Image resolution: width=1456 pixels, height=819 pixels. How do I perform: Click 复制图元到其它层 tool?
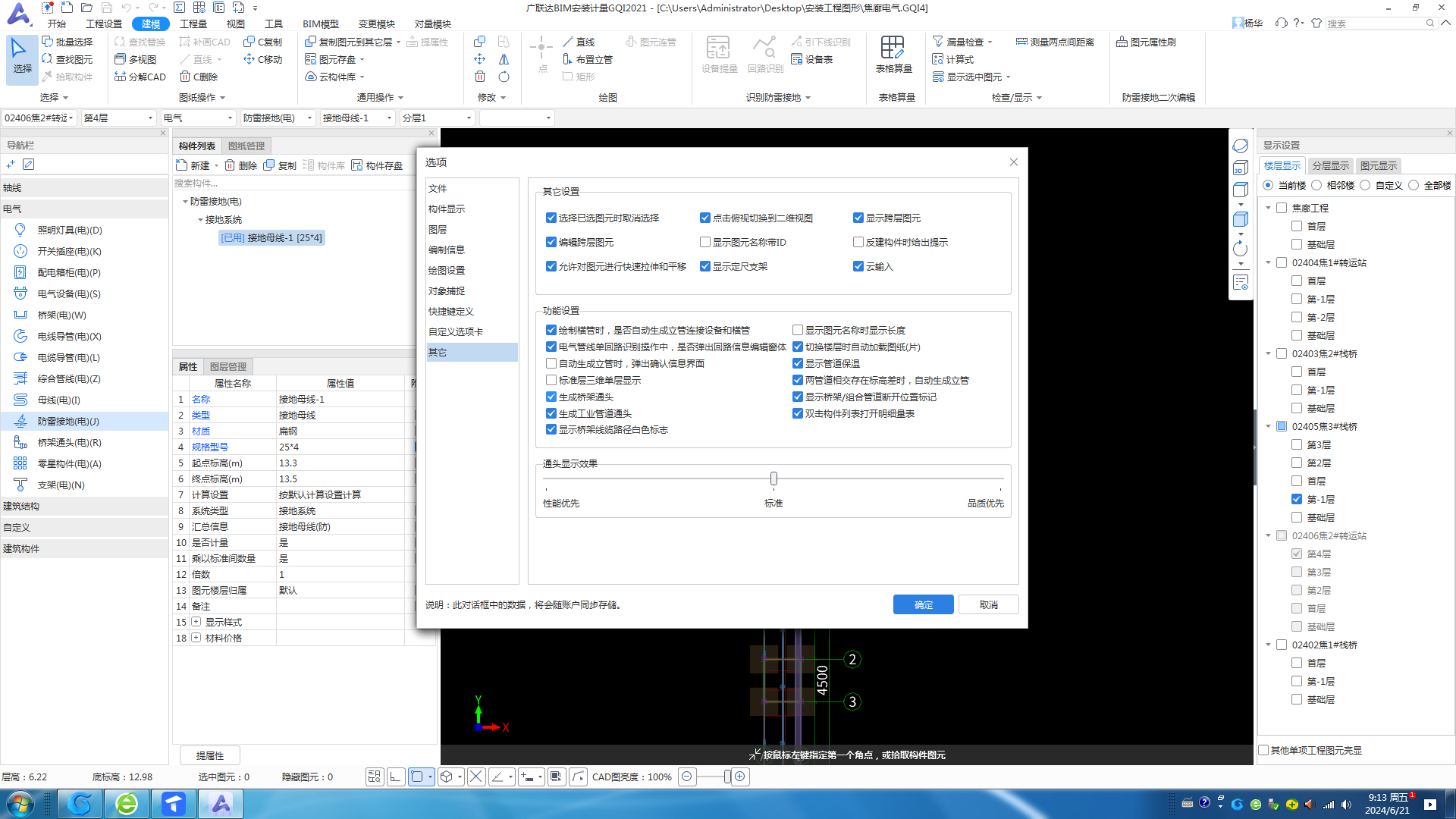[x=353, y=42]
